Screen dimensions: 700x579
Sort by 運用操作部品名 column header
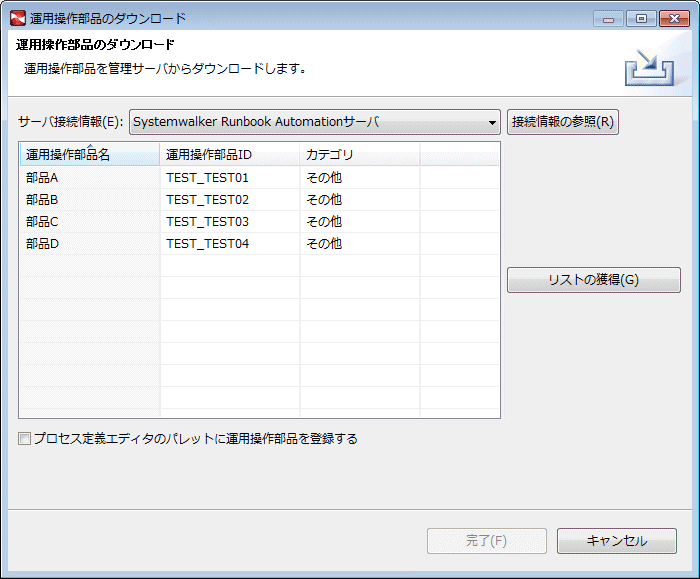click(90, 154)
